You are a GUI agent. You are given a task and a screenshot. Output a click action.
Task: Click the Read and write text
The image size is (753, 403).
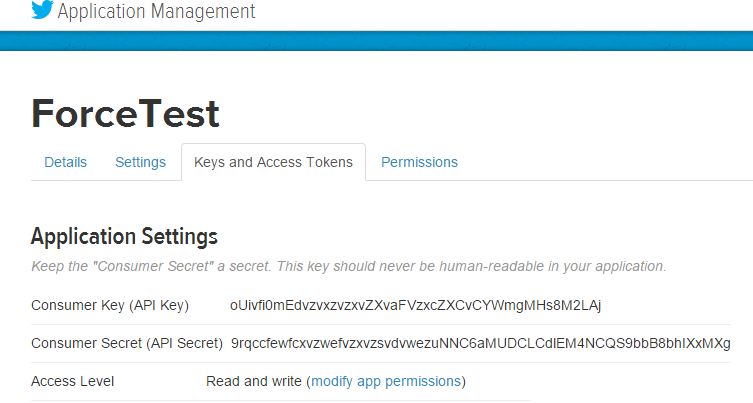pyautogui.click(x=254, y=381)
